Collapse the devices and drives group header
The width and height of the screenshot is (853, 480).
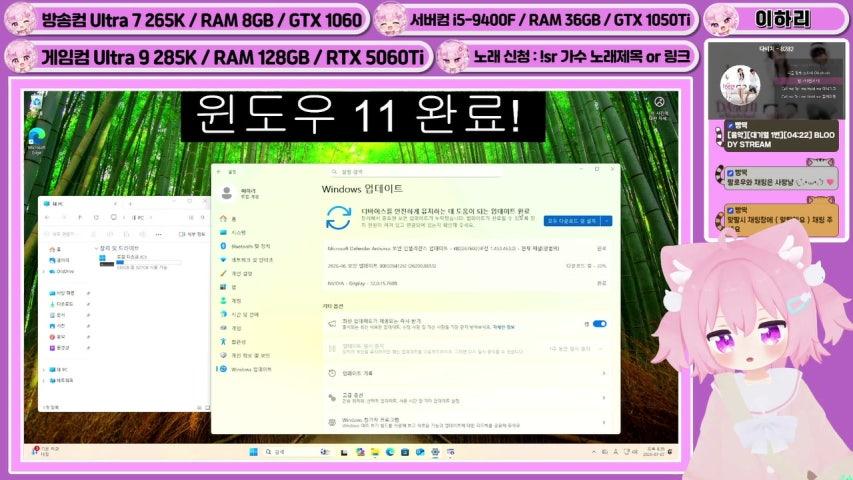pyautogui.click(x=96, y=248)
